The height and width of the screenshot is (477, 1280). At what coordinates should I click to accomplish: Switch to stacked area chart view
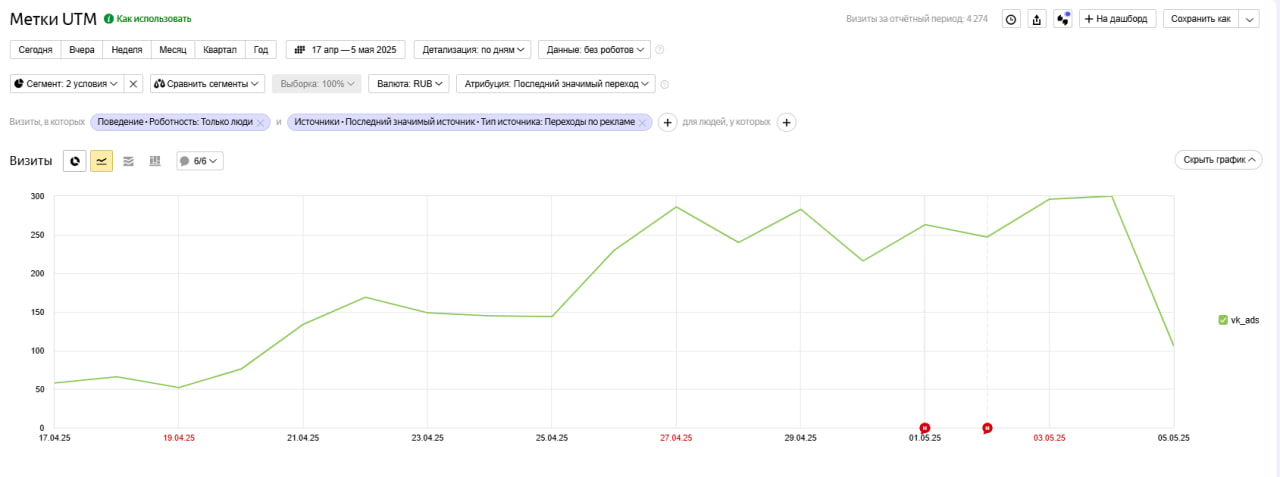click(x=128, y=160)
